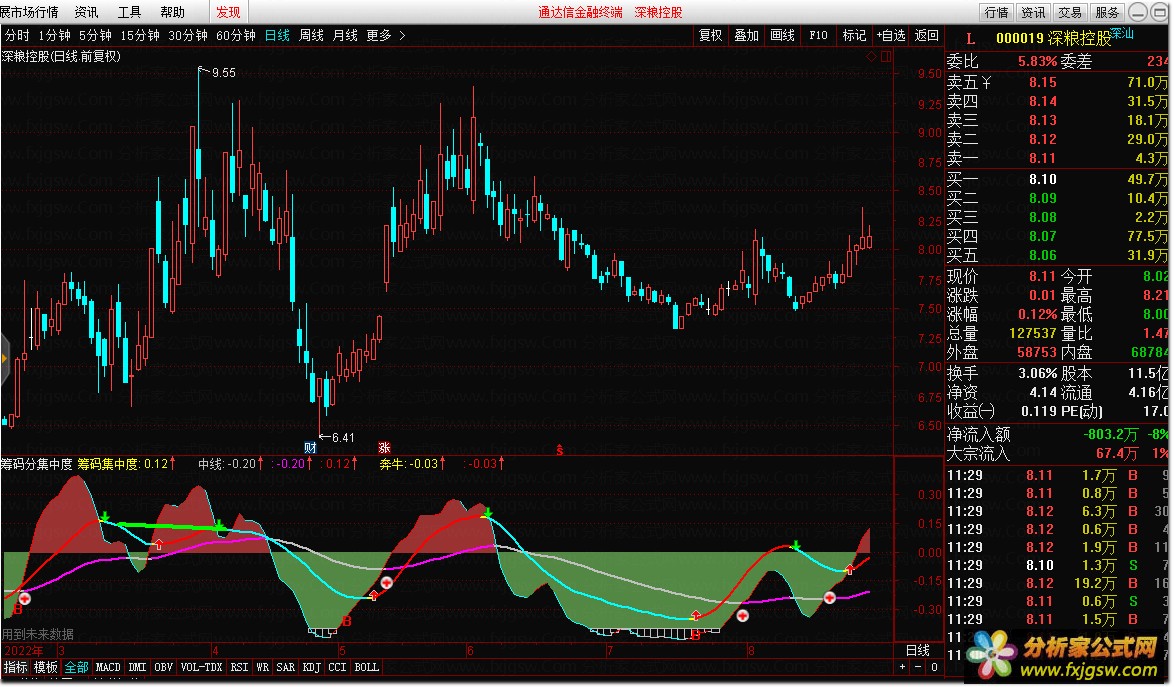The height and width of the screenshot is (687, 1174).
Task: Click the 返回 back button
Action: coord(927,35)
